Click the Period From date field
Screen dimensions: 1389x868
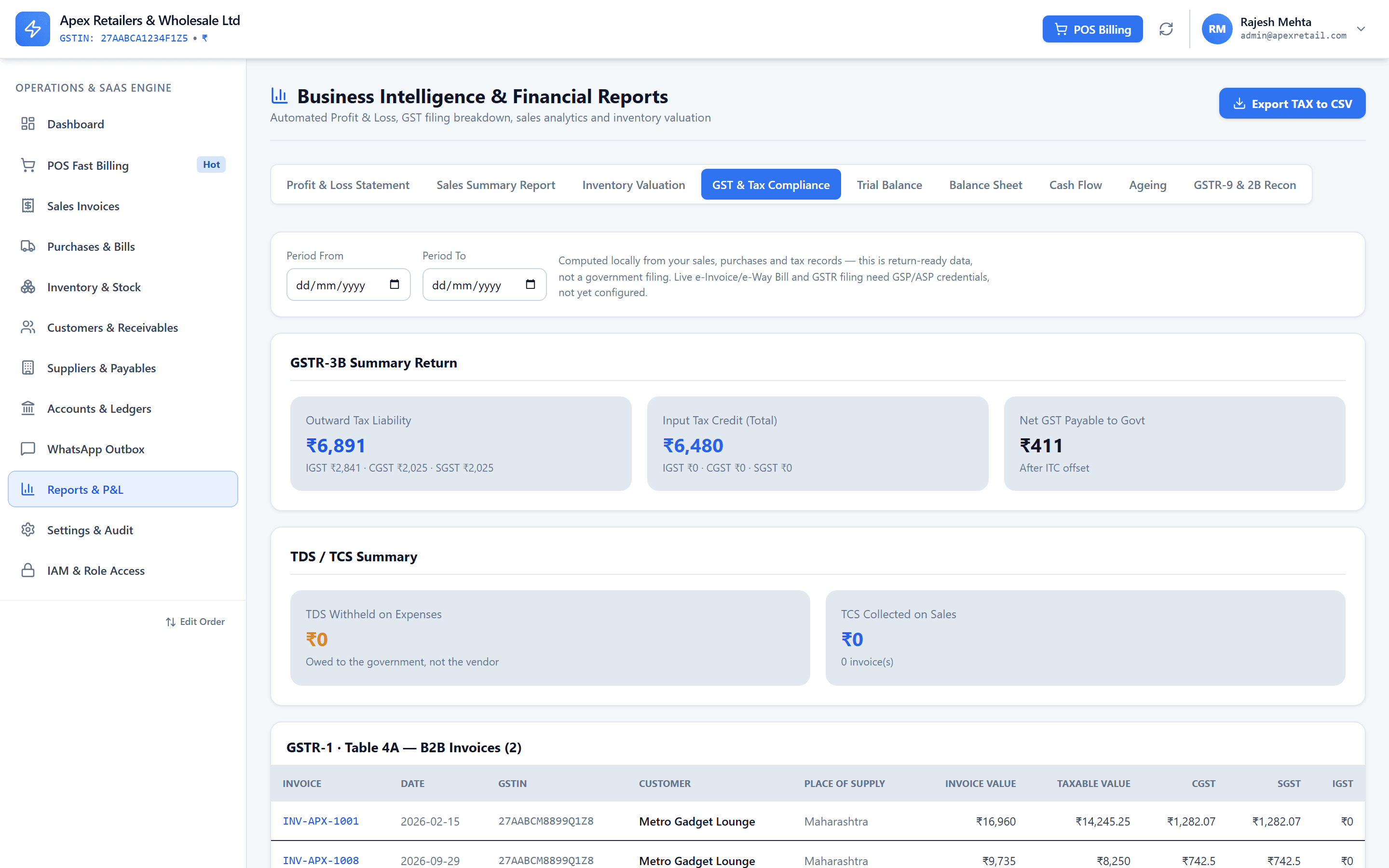point(348,284)
